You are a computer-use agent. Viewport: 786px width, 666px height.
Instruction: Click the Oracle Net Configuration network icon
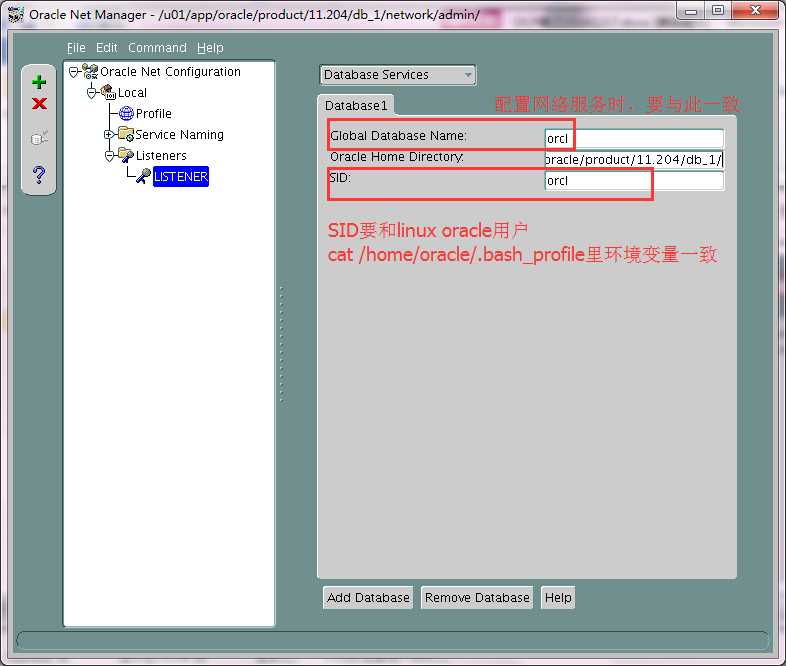point(90,72)
